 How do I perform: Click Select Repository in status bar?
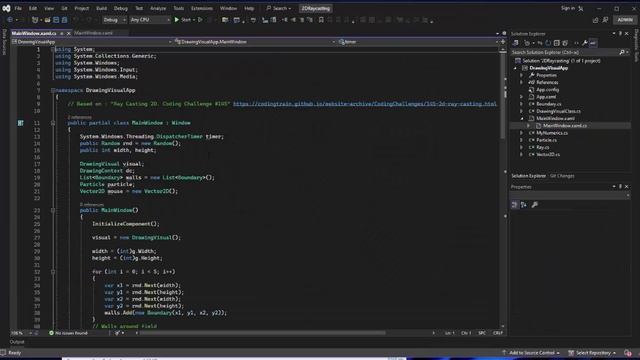pyautogui.click(x=592, y=353)
